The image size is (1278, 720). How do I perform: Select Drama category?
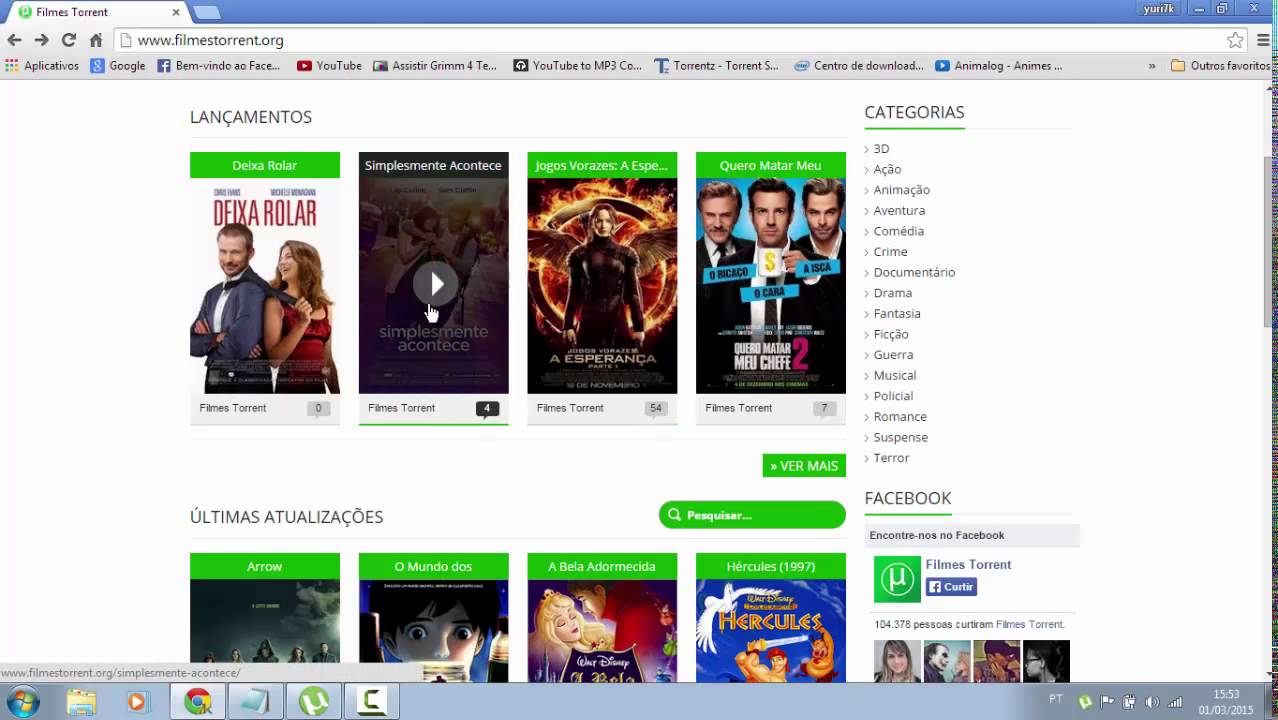coord(892,293)
